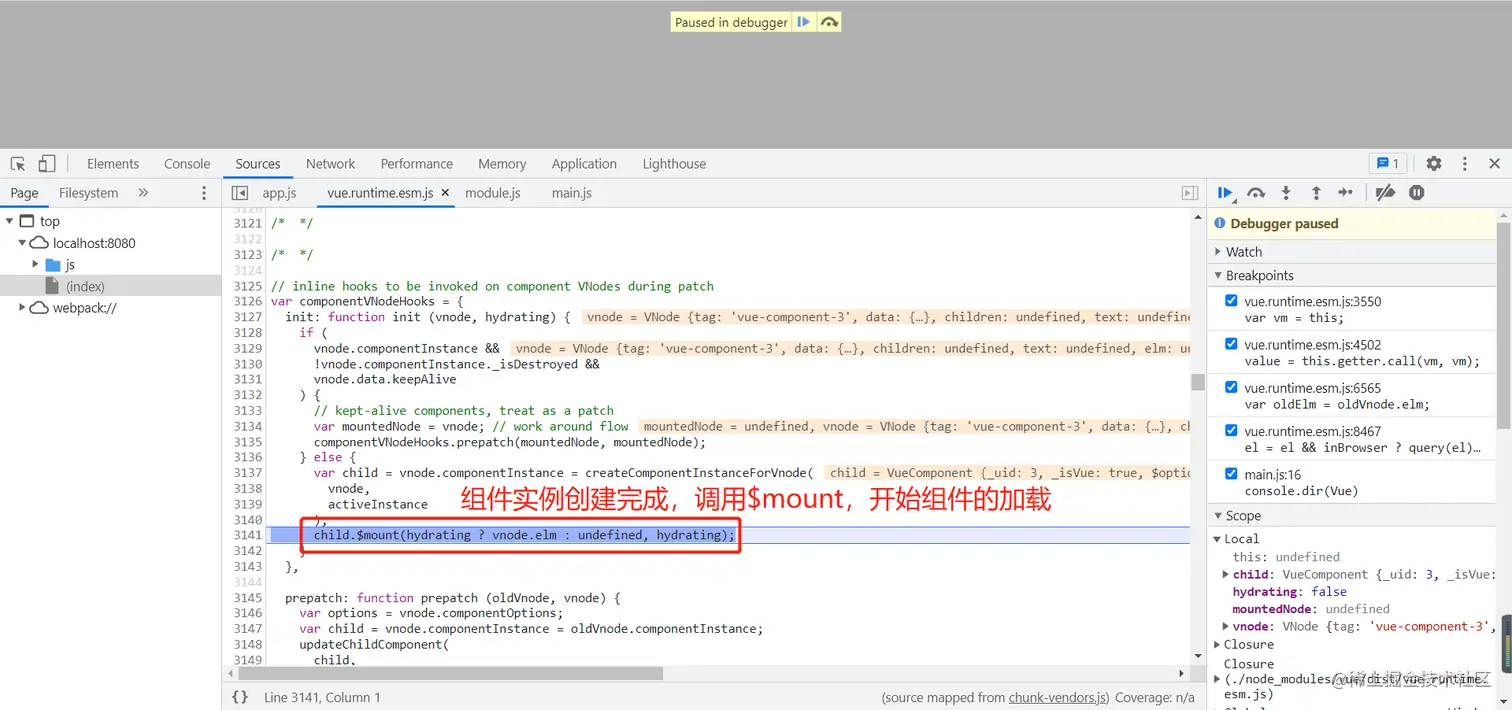Switch to the Elements panel
Viewport: 1512px width, 710px height.
pos(113,164)
